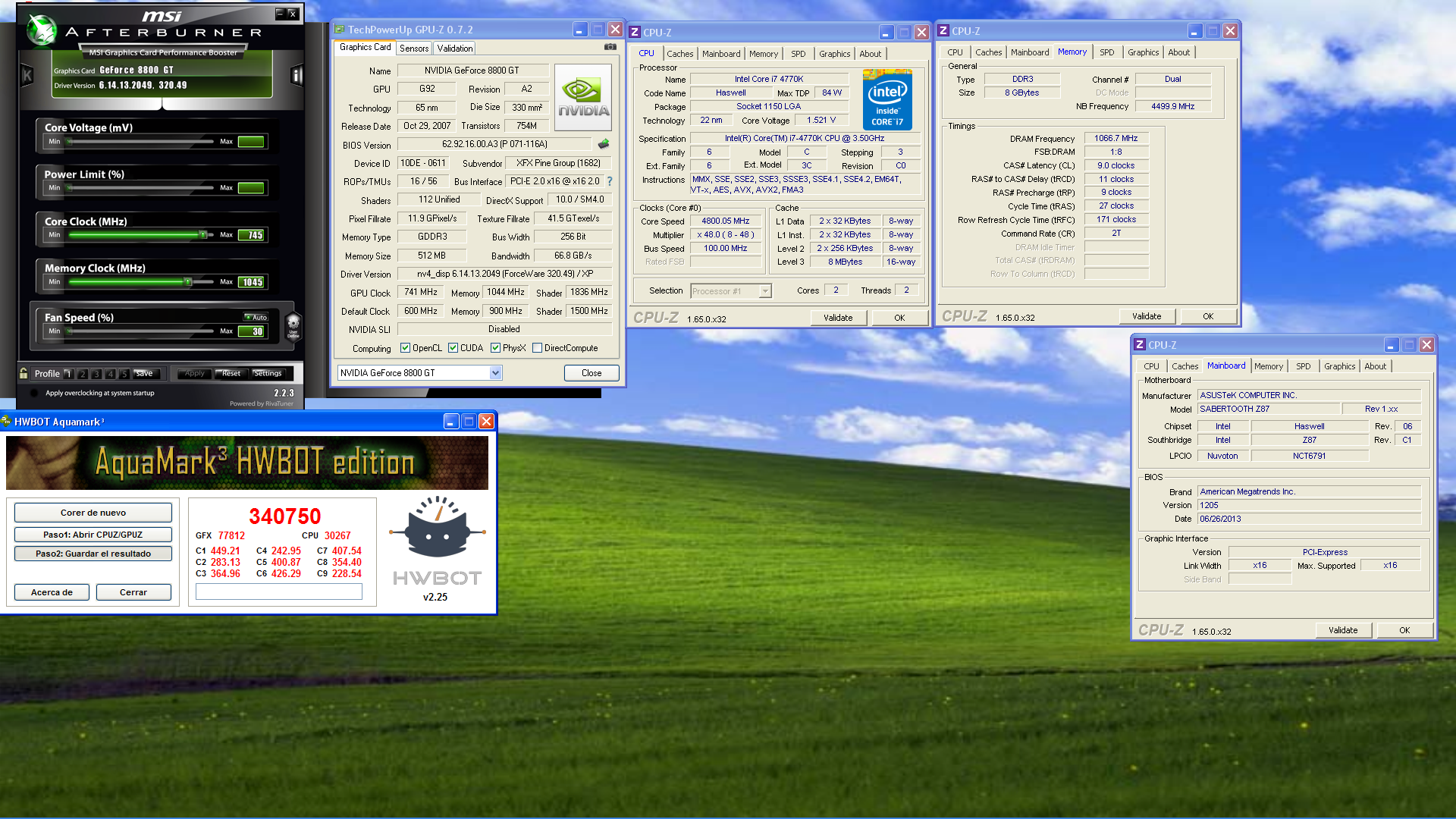Click empty text field under Aquamark scores
This screenshot has width=1456, height=819.
click(x=279, y=592)
